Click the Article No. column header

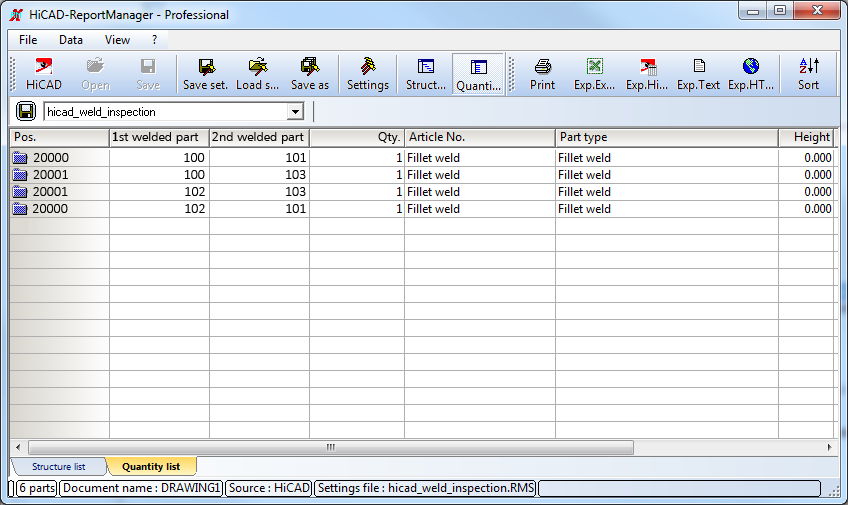pyautogui.click(x=480, y=137)
